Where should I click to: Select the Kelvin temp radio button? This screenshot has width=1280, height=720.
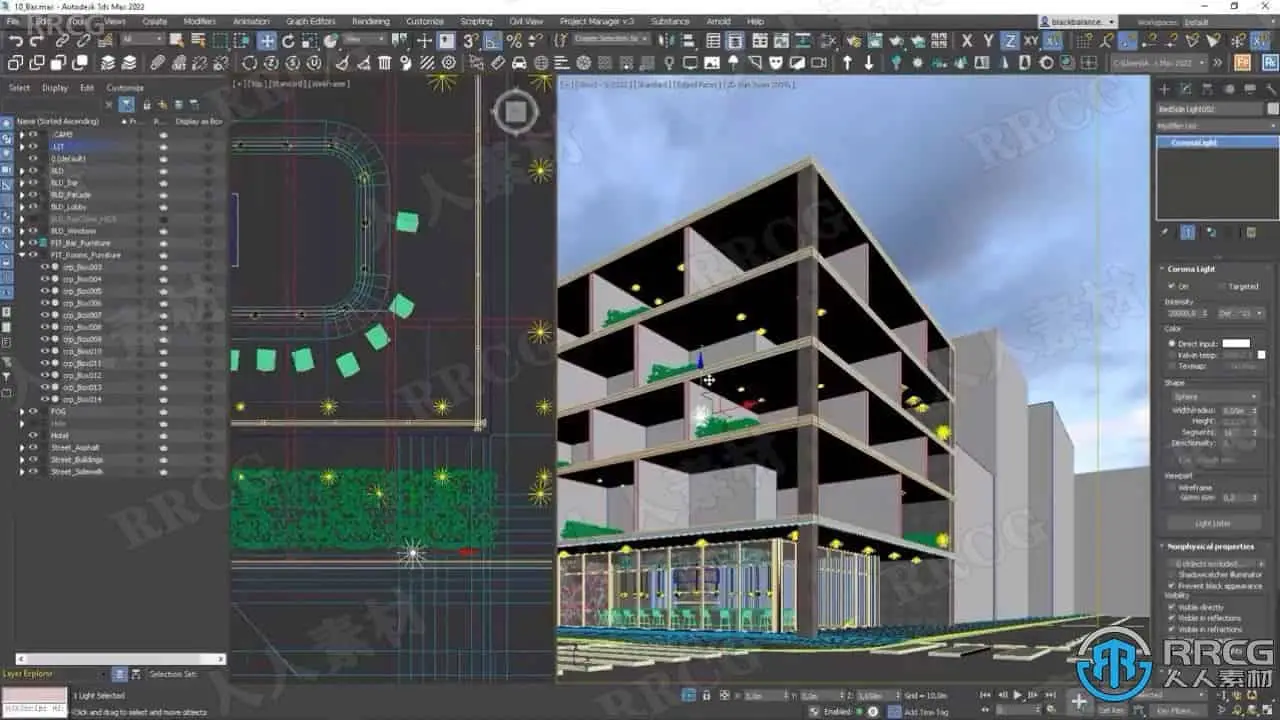click(x=1172, y=355)
